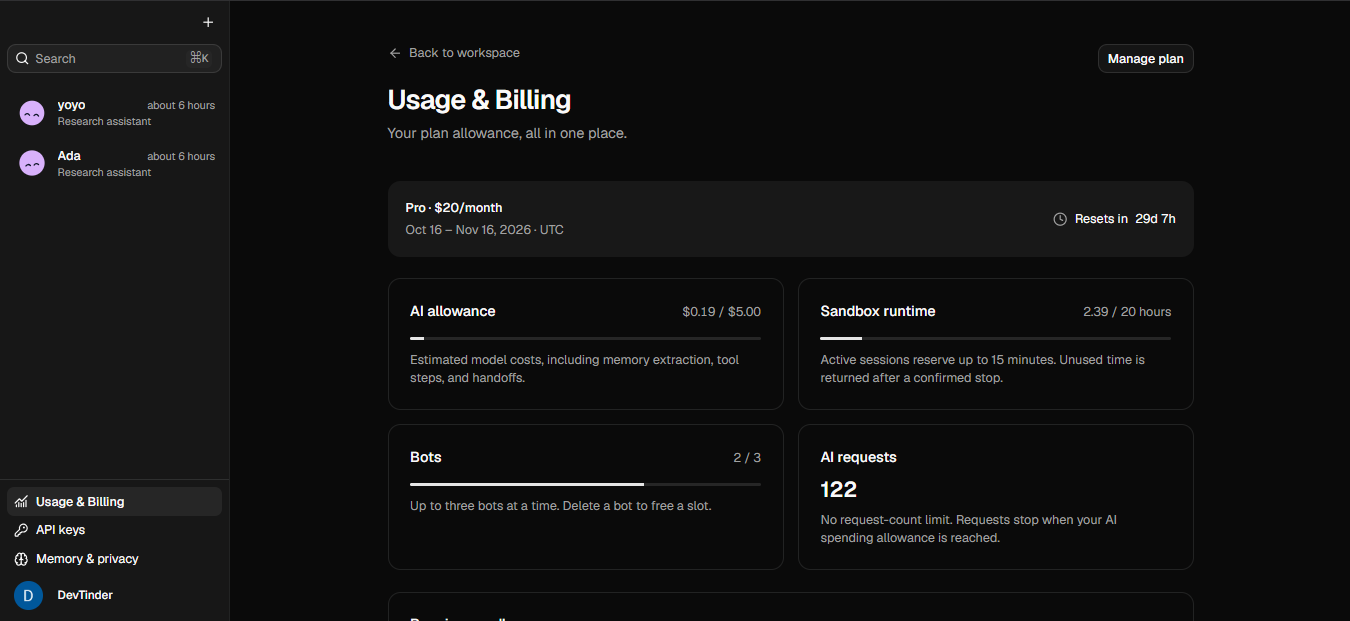Click the Sandbox runtime progress bar
1350x621 pixels.
click(995, 339)
